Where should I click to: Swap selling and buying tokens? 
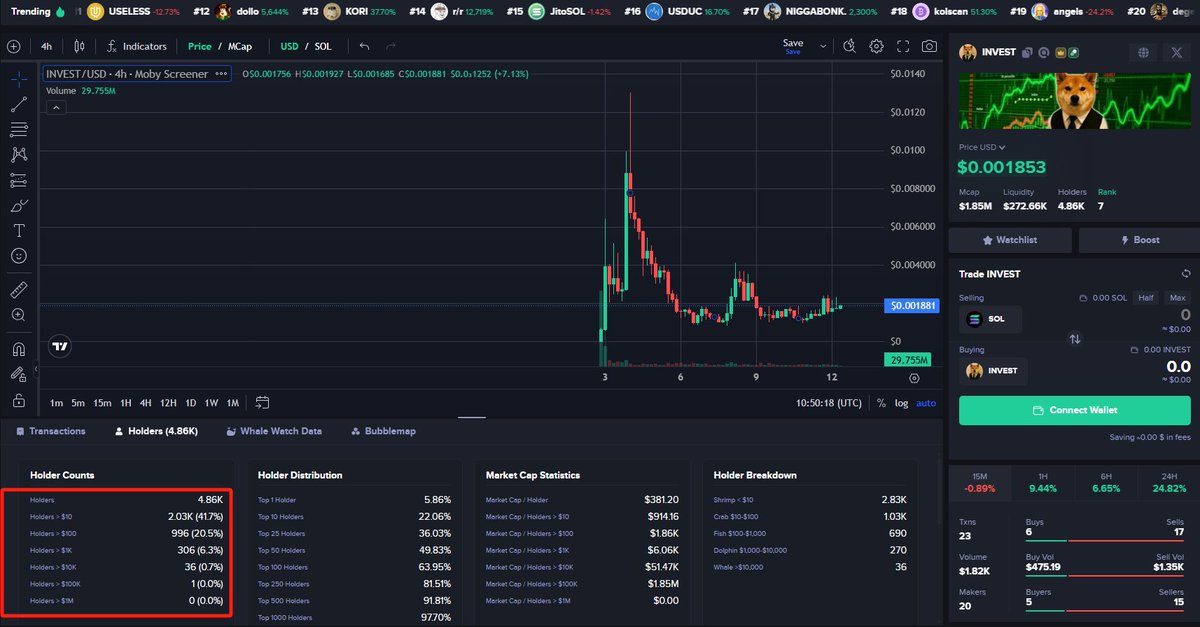pyautogui.click(x=1075, y=339)
